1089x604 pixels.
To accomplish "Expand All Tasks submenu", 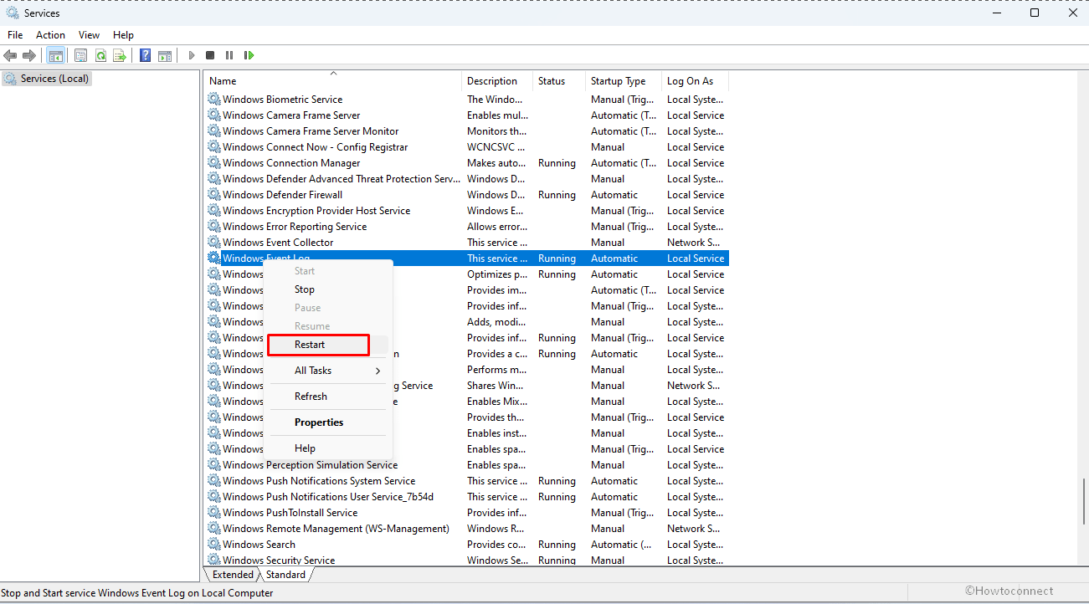I will pyautogui.click(x=326, y=371).
